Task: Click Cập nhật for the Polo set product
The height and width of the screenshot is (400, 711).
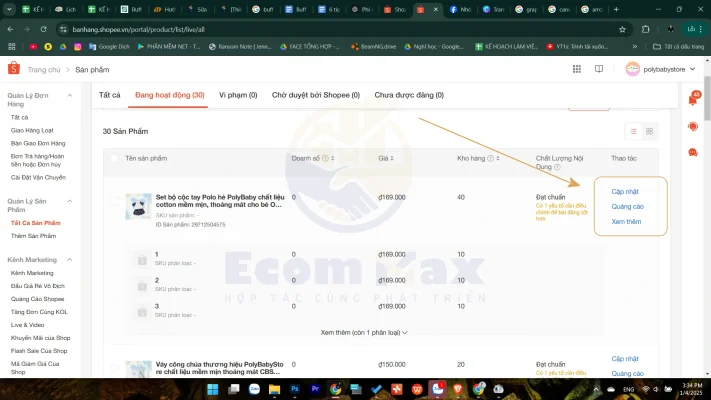Action: (625, 192)
